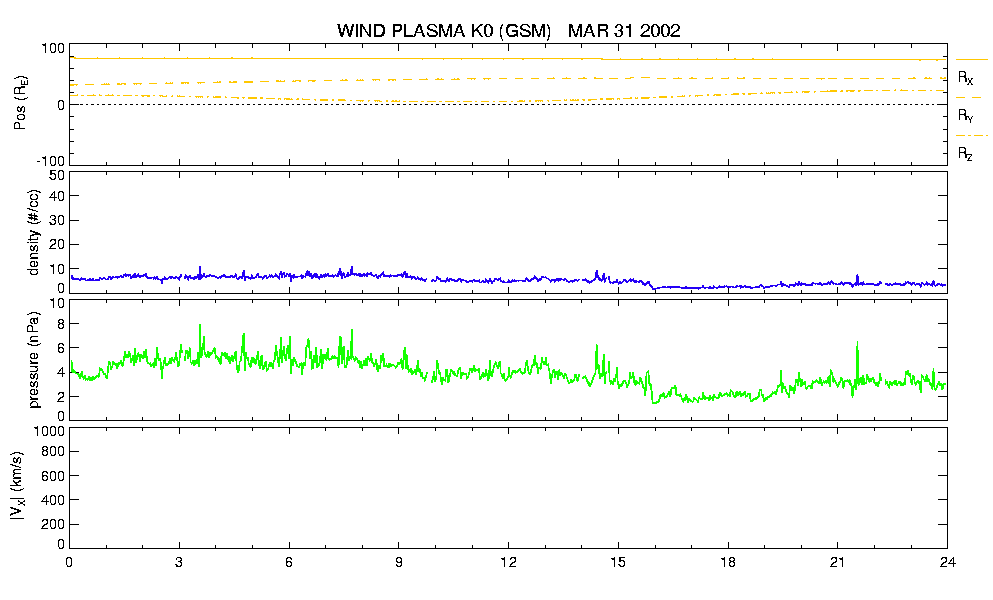This screenshot has height=600, width=993.
Task: Click the x-axis tick label 18
Action: coord(728,562)
